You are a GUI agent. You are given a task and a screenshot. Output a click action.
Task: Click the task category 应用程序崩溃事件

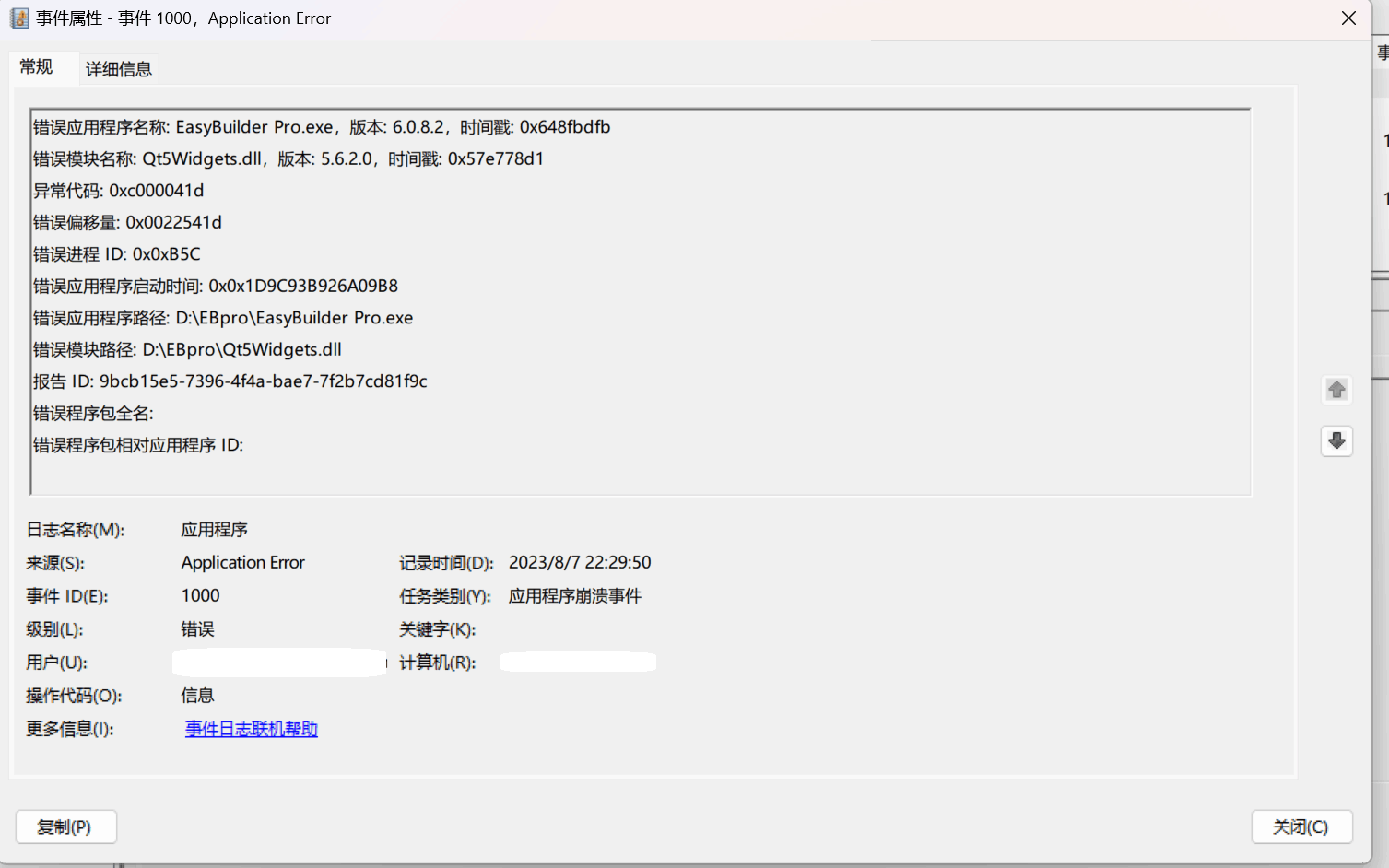(x=575, y=596)
